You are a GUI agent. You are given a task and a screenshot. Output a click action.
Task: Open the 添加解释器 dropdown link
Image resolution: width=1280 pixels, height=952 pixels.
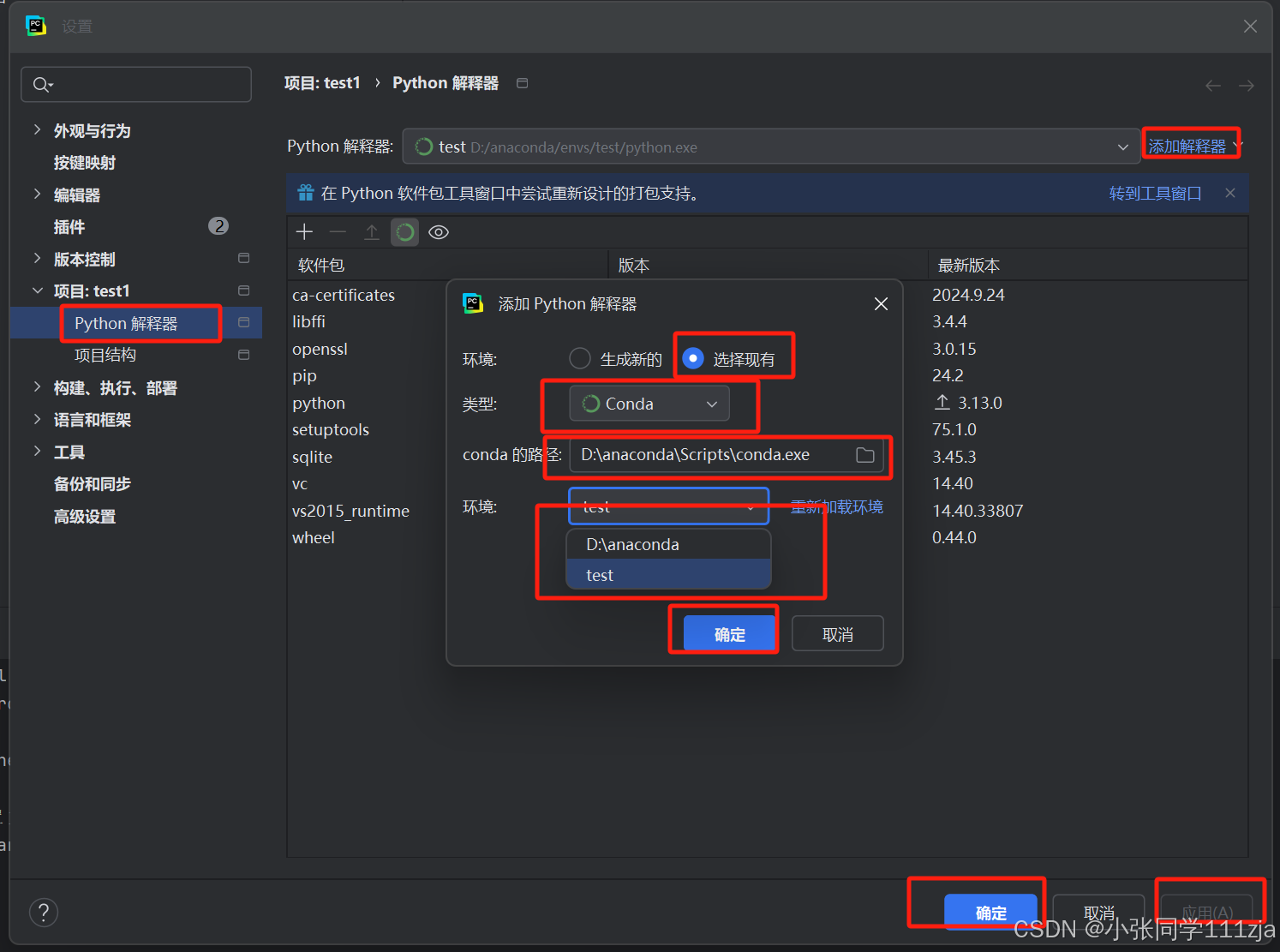(x=1193, y=147)
